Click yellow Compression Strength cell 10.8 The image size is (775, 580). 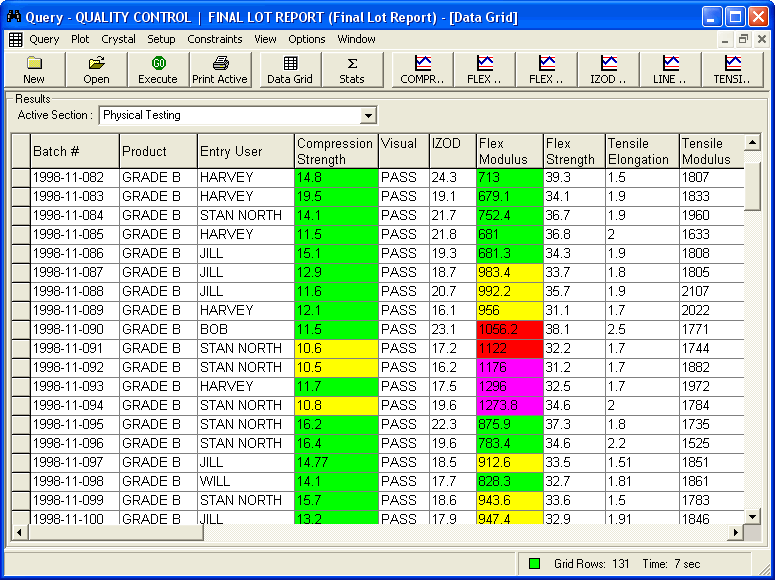[x=337, y=406]
